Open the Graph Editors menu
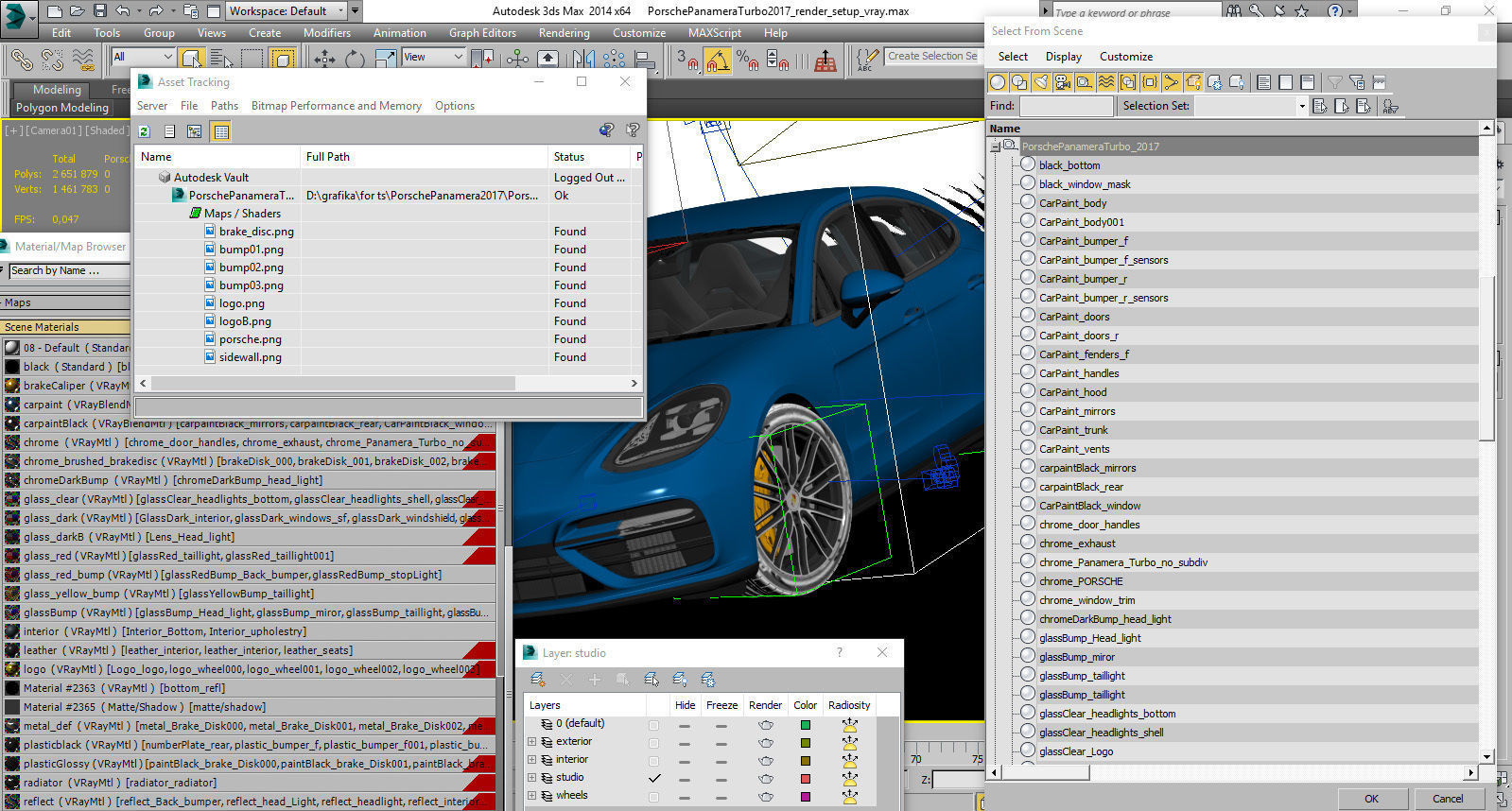Screen dimensions: 1512x811 482,32
